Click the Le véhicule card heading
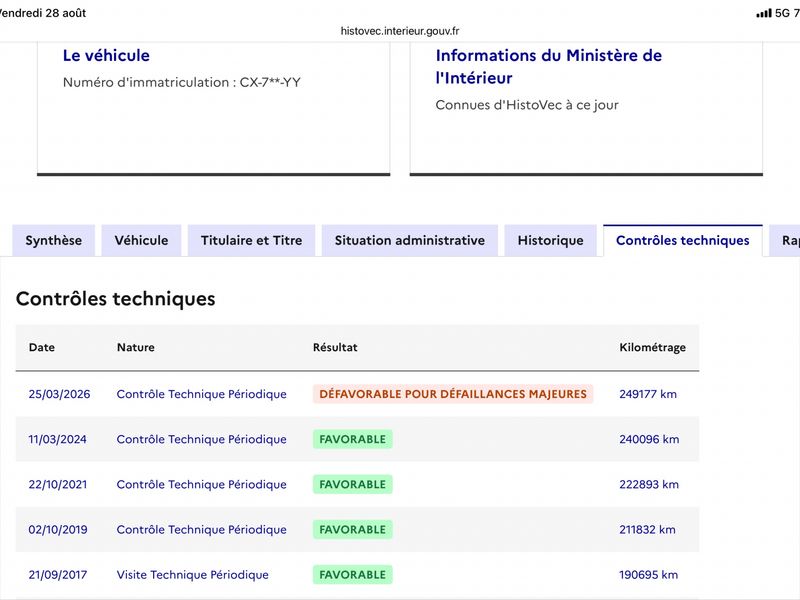 tap(106, 56)
